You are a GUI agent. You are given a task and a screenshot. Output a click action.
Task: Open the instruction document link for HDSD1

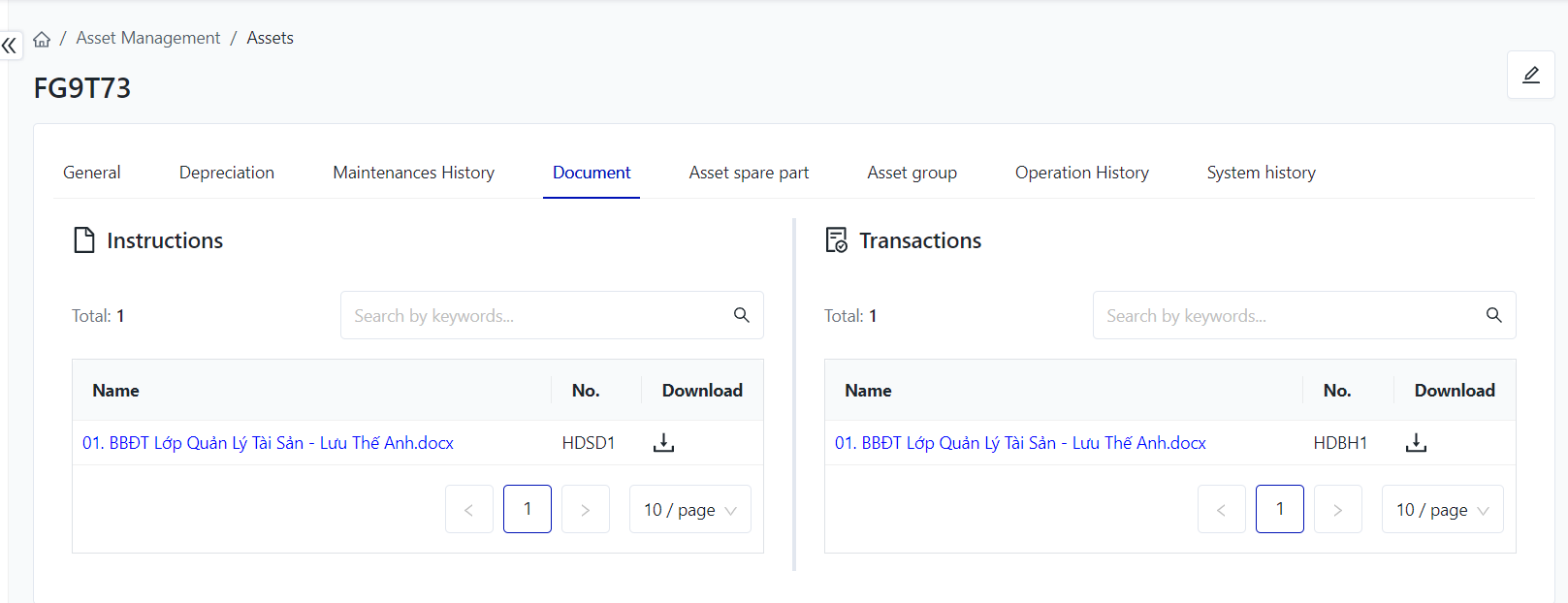(268, 443)
